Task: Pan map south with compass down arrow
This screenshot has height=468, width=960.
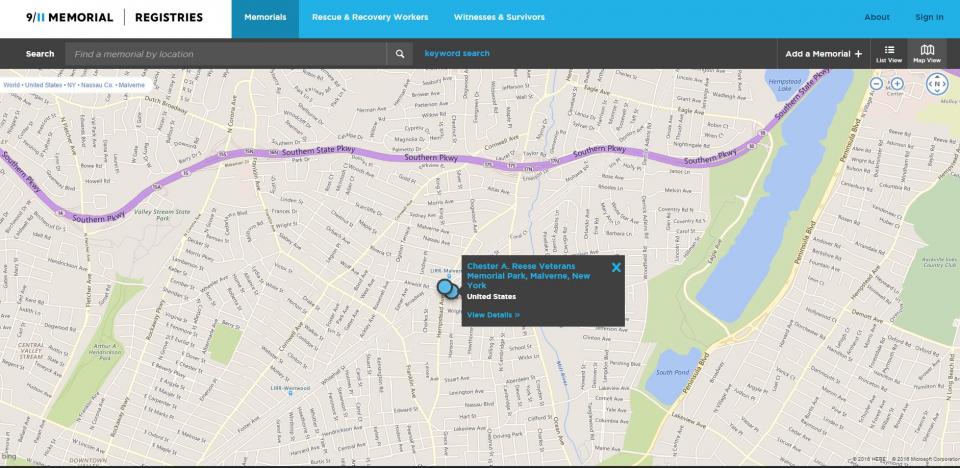Action: tap(937, 92)
